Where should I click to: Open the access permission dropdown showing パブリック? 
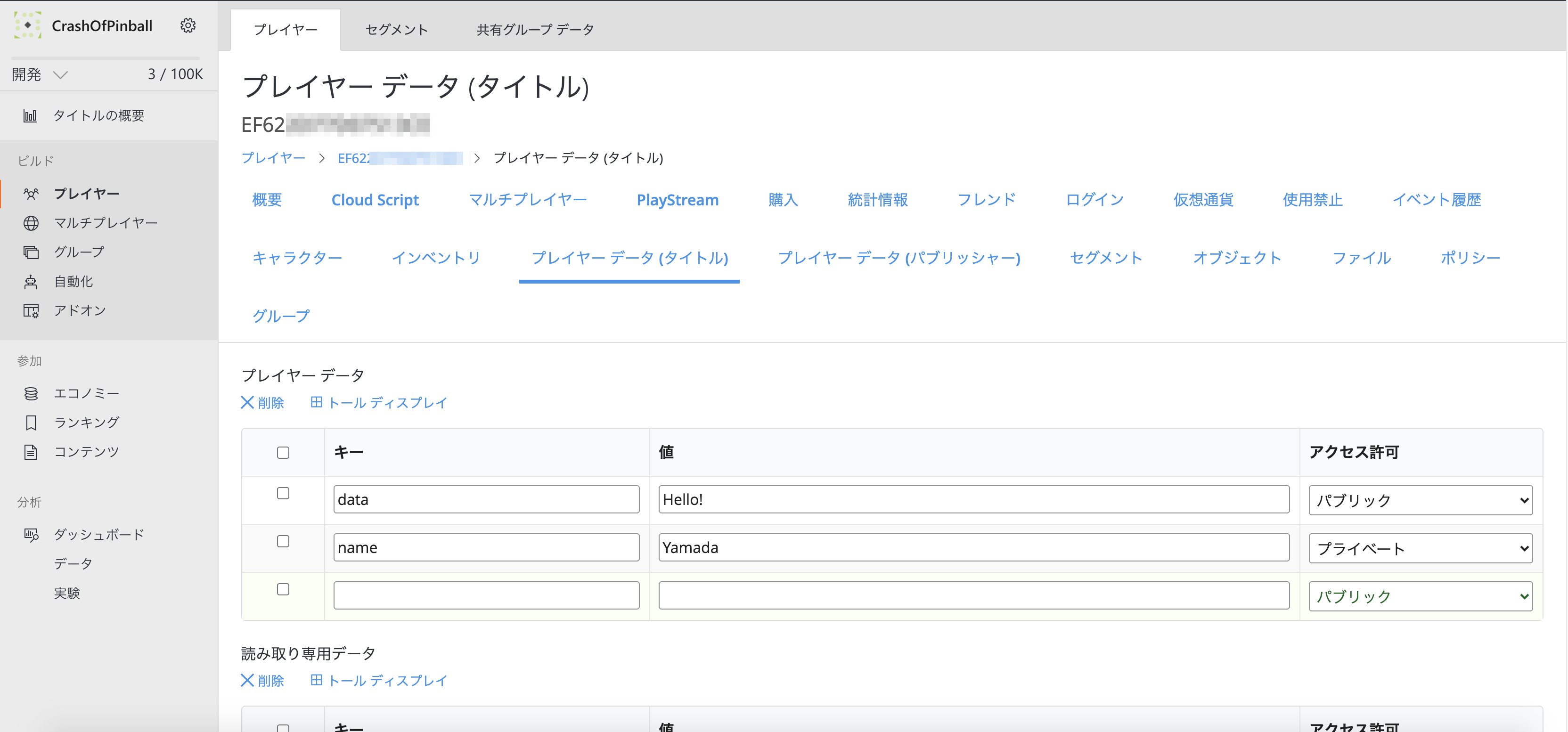coord(1421,500)
